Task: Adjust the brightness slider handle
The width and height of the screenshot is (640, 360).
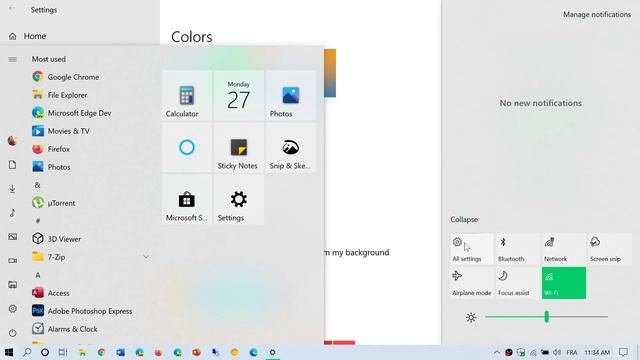Action: click(x=547, y=317)
